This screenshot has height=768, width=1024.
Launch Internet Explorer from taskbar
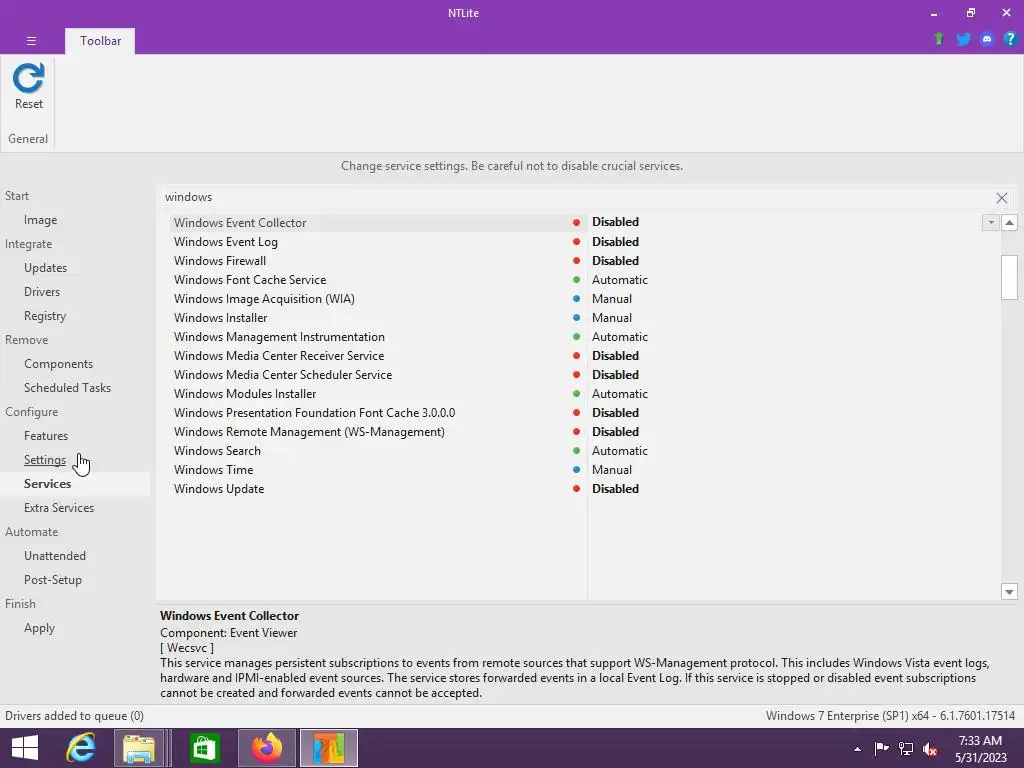81,748
